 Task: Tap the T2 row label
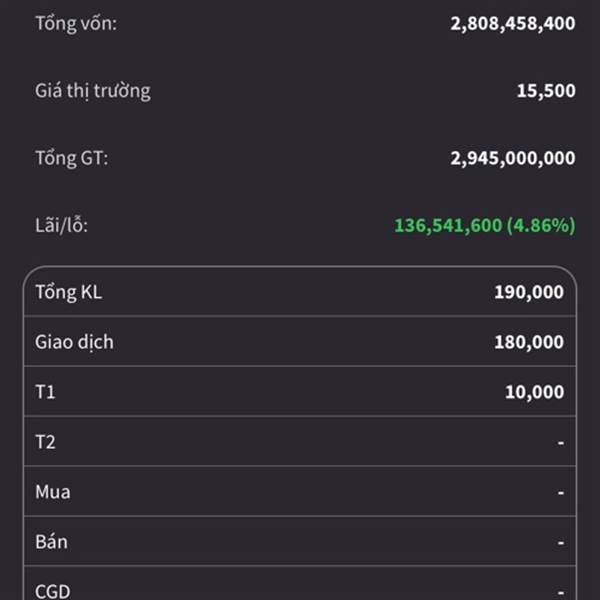46,442
